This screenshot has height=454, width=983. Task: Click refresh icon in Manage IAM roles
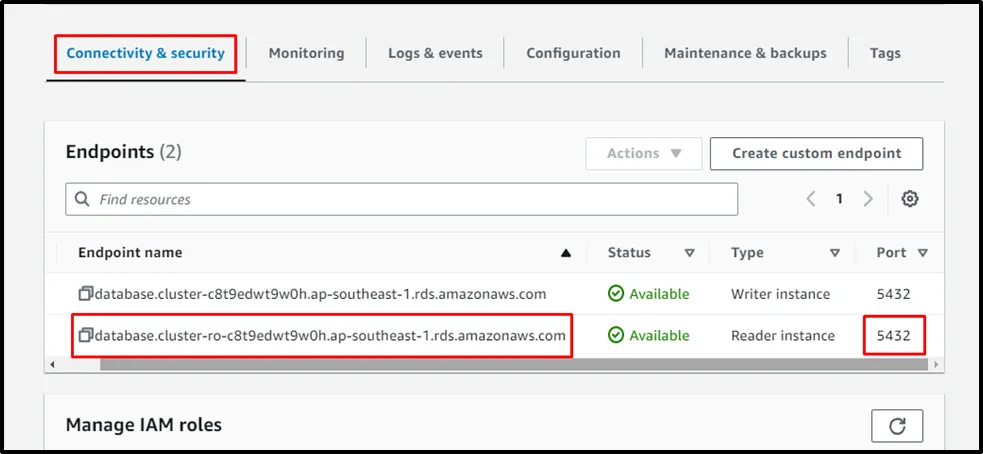(897, 426)
